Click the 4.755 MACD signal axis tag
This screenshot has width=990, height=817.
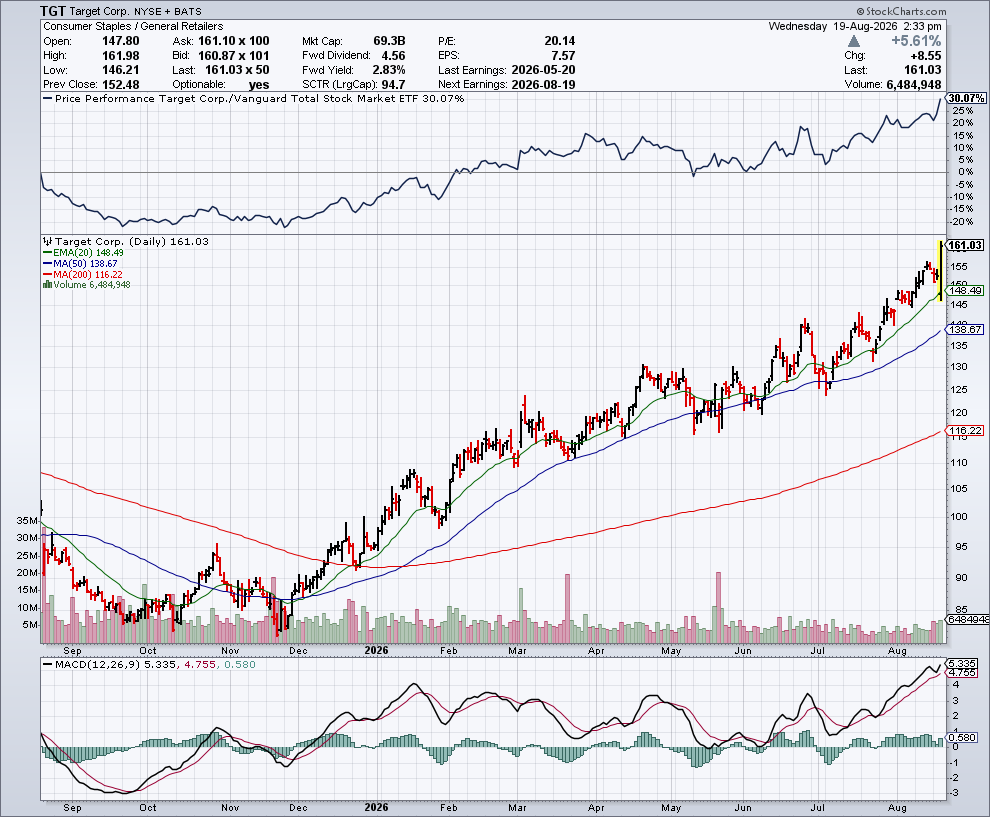point(963,672)
